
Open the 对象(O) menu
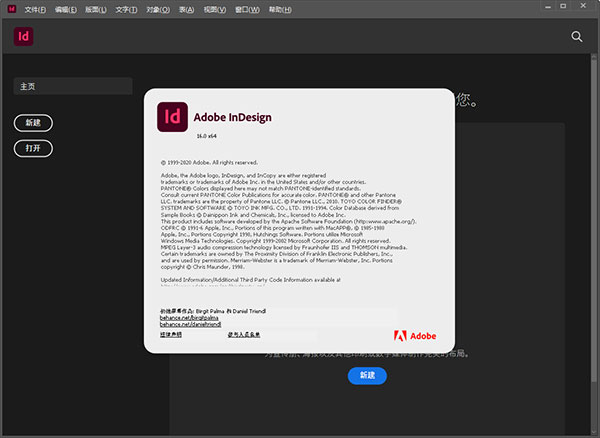(x=156, y=8)
